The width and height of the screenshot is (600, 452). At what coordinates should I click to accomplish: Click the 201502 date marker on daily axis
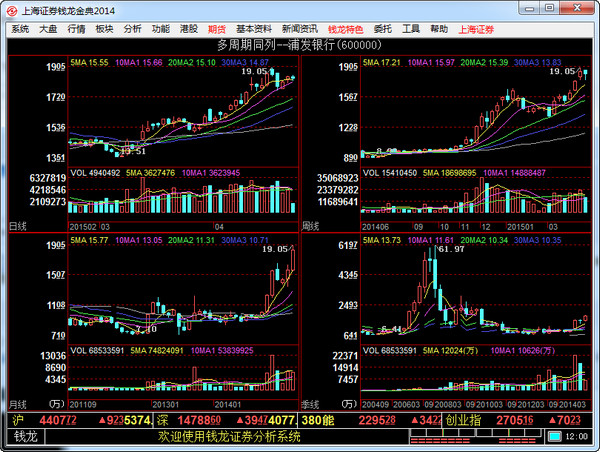coord(83,227)
